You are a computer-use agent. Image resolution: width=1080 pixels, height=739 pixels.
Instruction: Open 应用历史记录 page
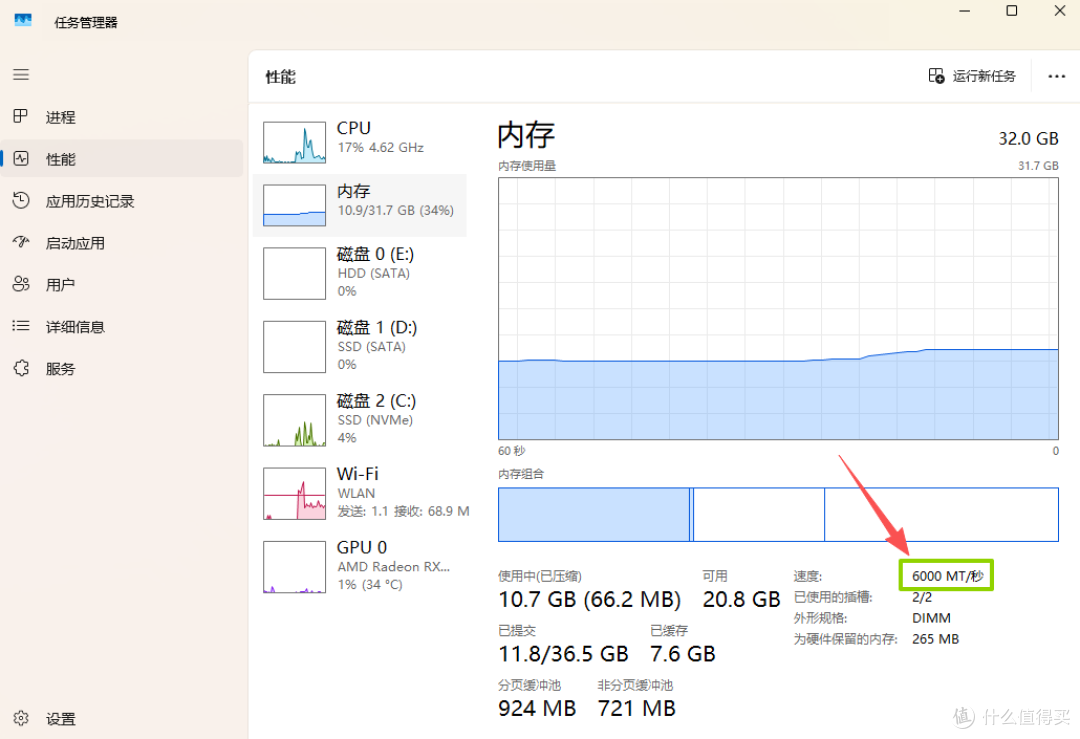click(x=122, y=201)
